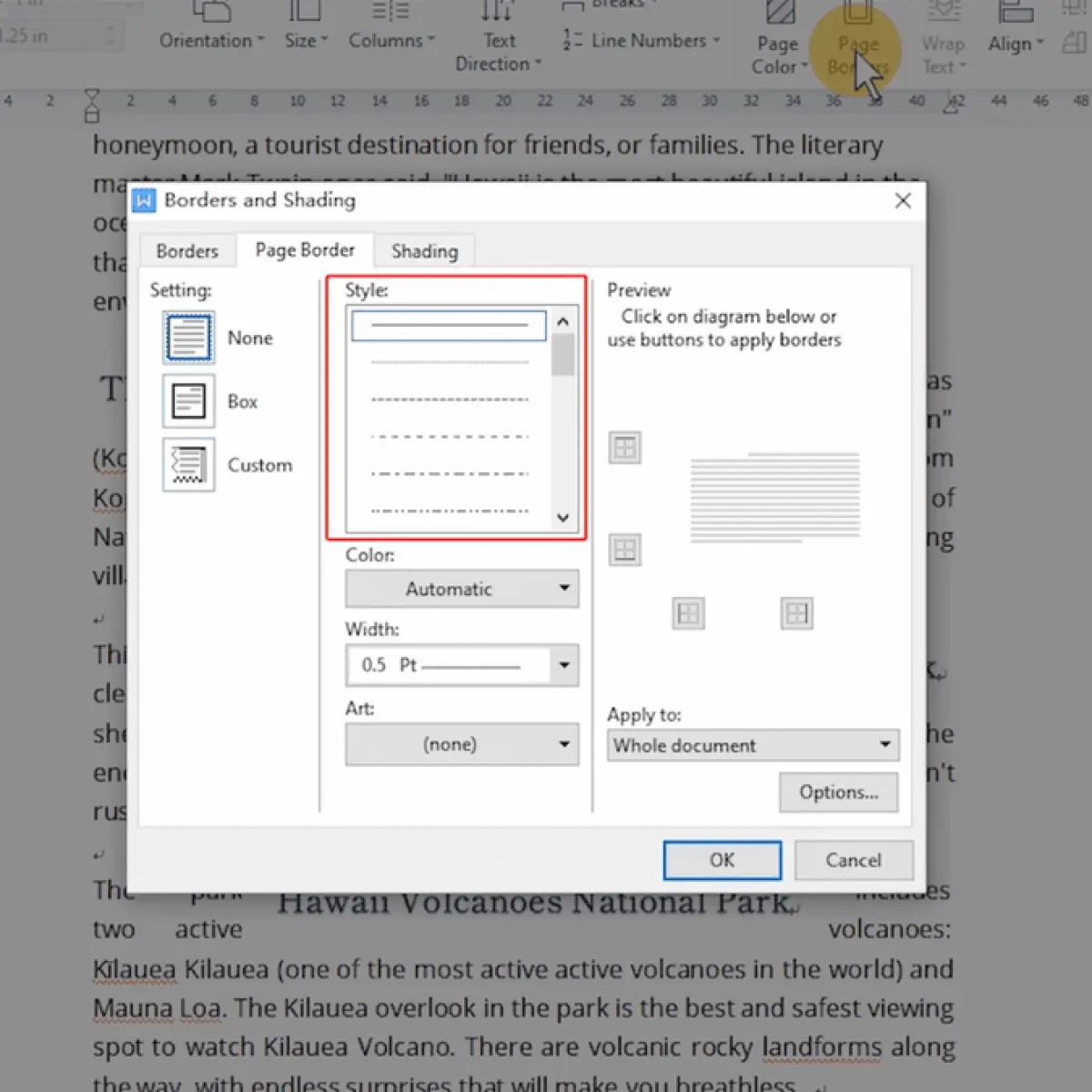1092x1092 pixels.
Task: Select the dash-dot line style
Action: tap(450, 474)
